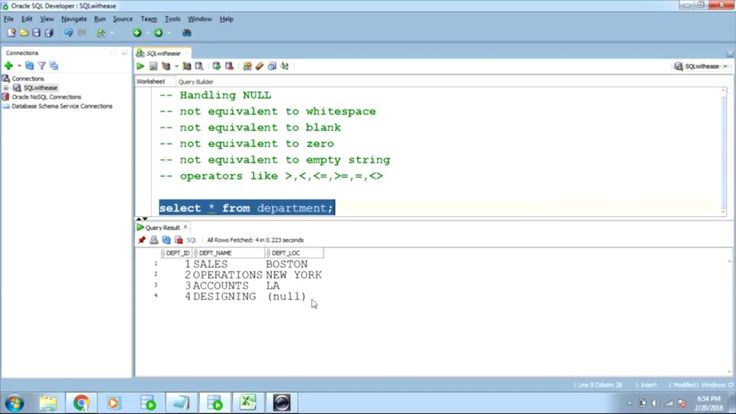Select the Worksheet tab

[x=151, y=82]
